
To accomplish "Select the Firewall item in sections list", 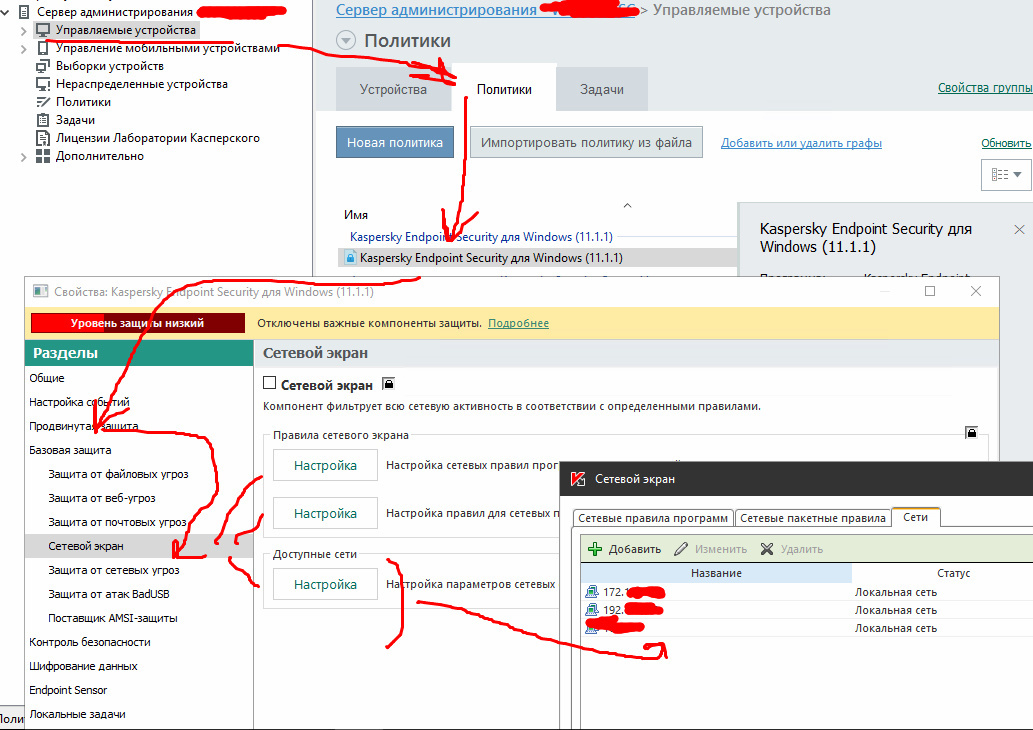I will point(86,546).
